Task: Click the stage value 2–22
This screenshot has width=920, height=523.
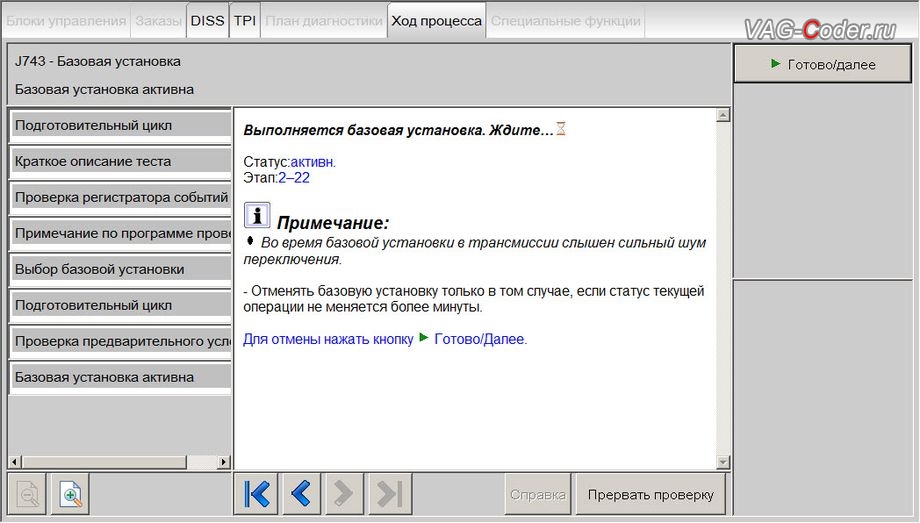Action: pyautogui.click(x=293, y=178)
